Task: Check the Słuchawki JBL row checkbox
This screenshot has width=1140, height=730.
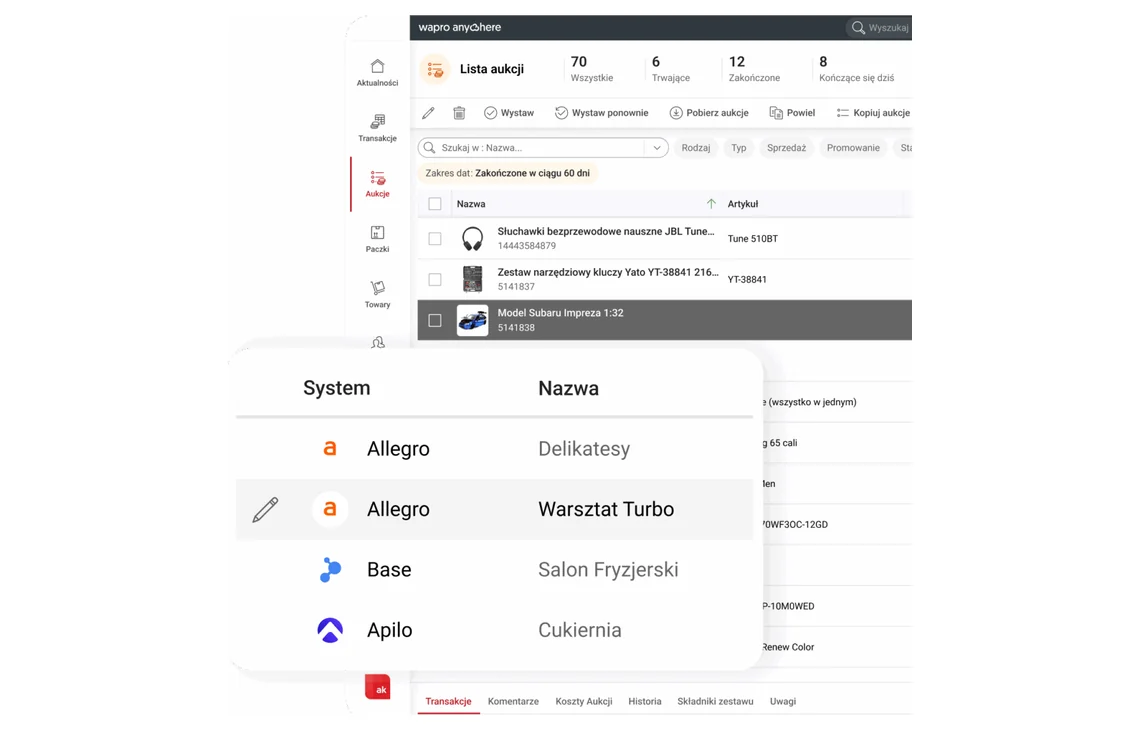Action: 435,238
